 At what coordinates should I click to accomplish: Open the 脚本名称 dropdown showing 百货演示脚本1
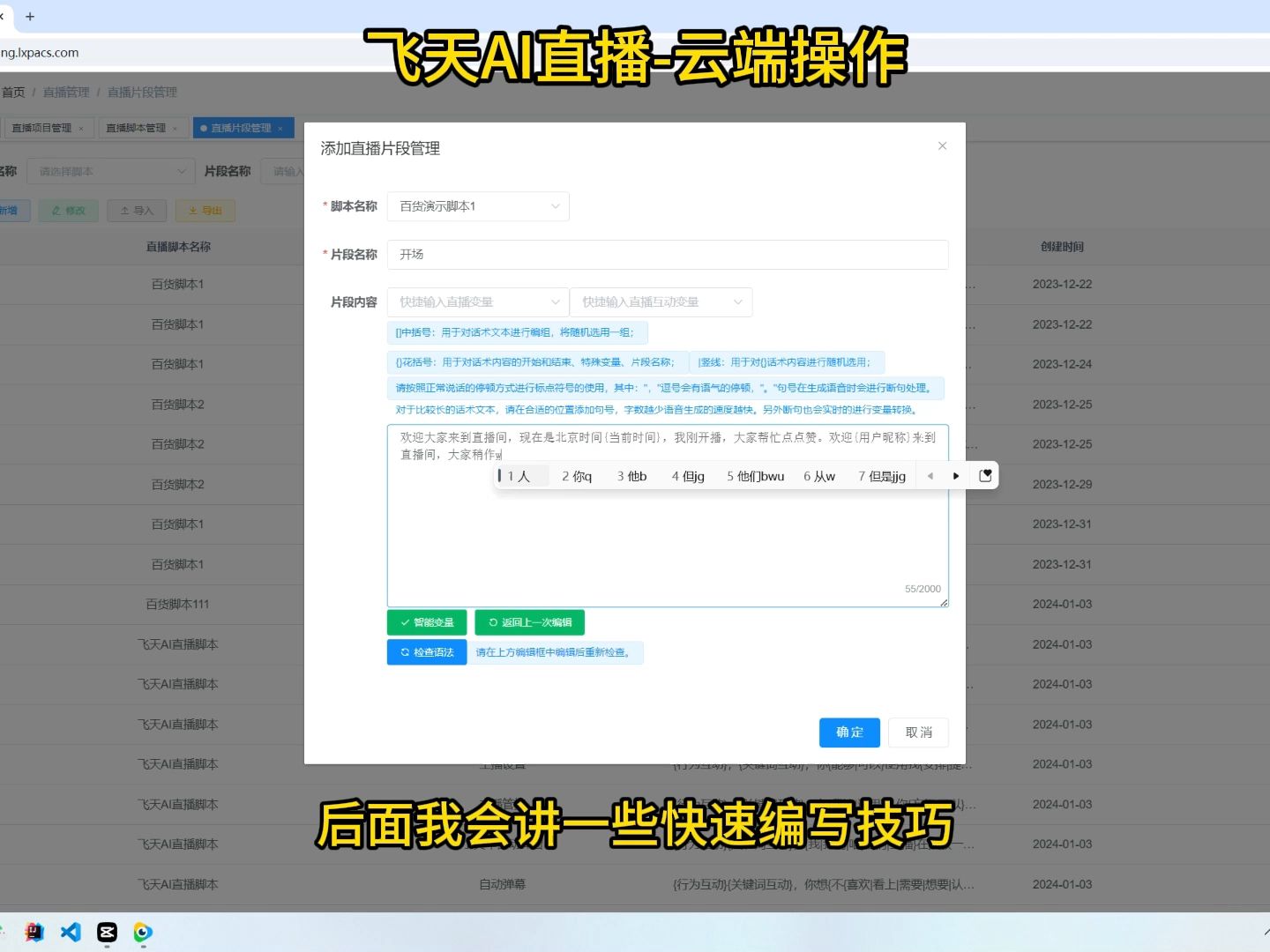478,206
